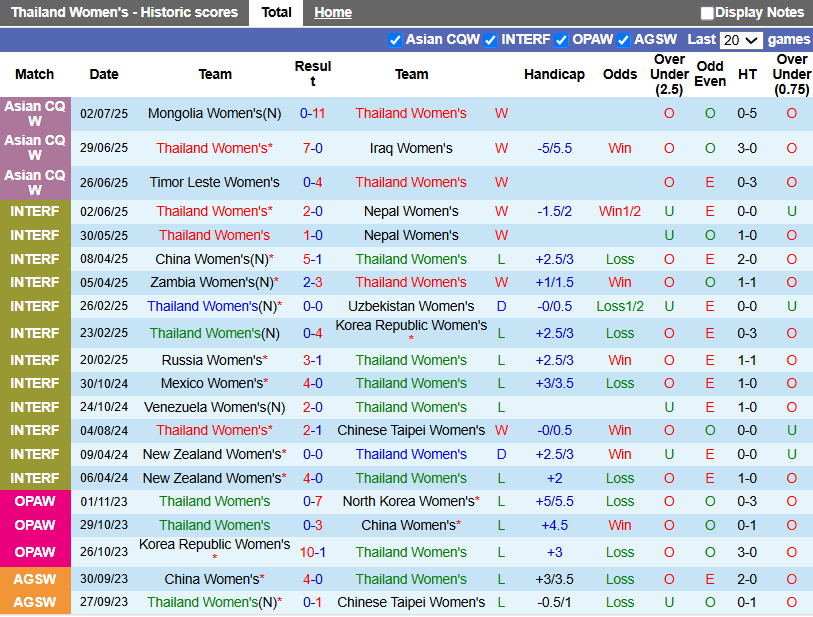Select the date 01/11/23
813x617 pixels.
point(104,501)
